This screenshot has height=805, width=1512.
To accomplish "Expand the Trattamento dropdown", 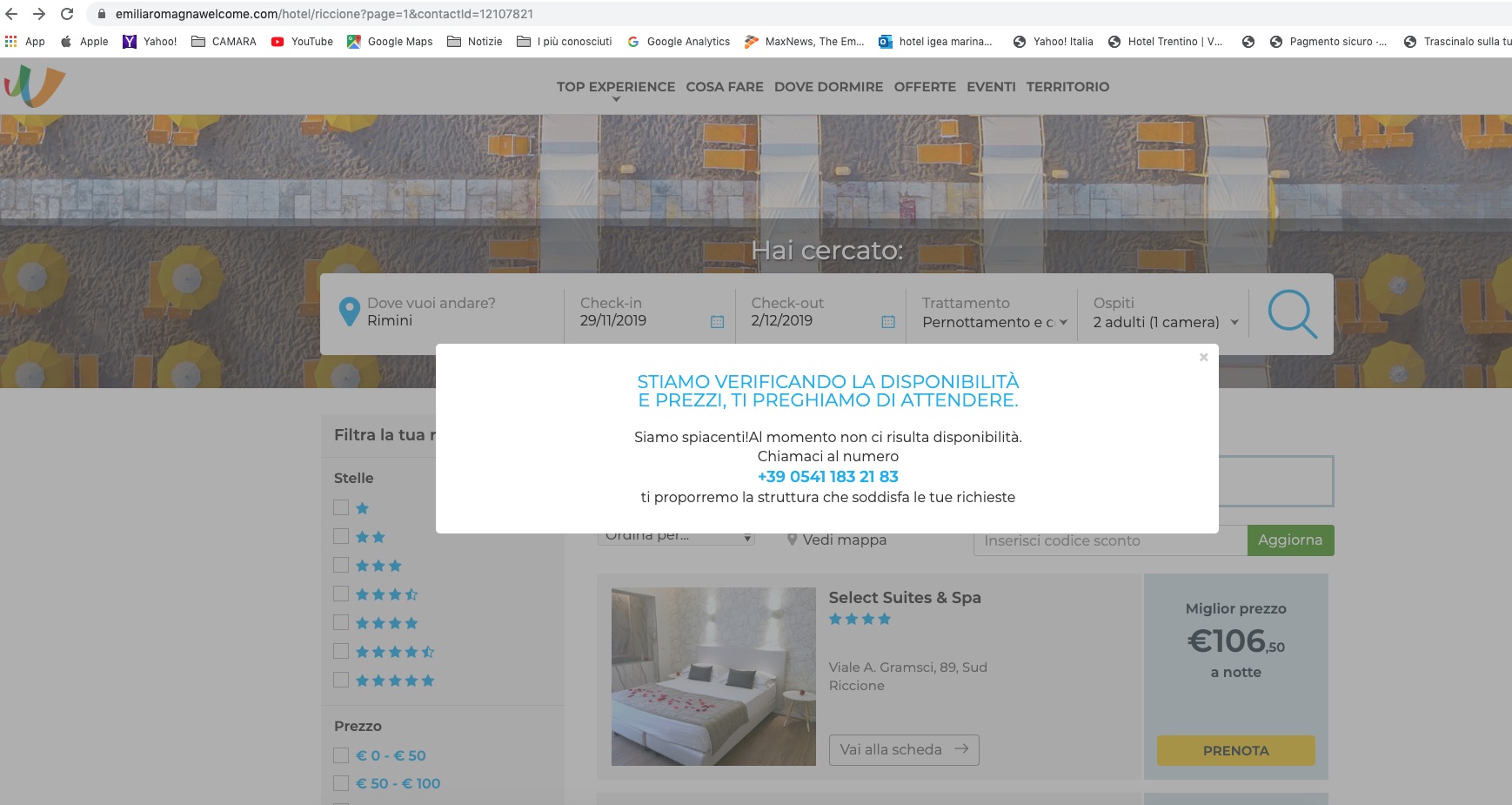I will click(994, 322).
